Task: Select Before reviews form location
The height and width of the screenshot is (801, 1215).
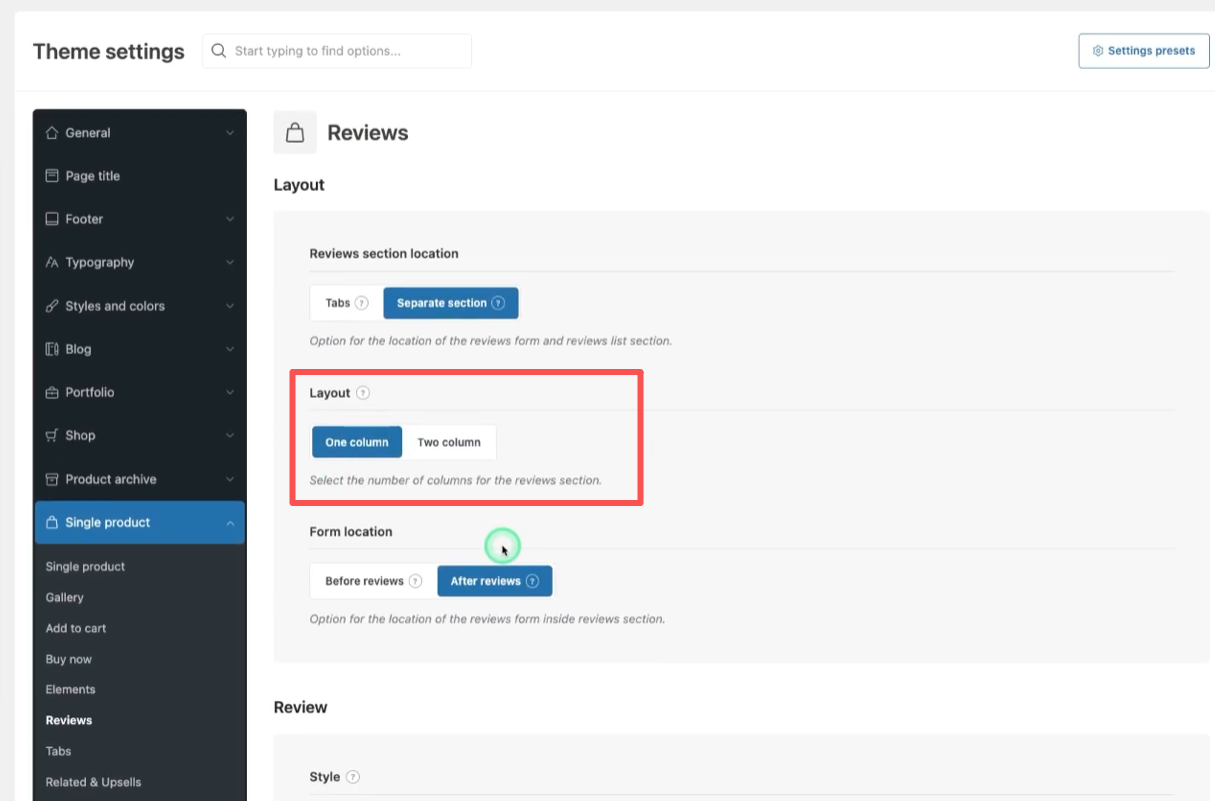Action: pyautogui.click(x=364, y=581)
